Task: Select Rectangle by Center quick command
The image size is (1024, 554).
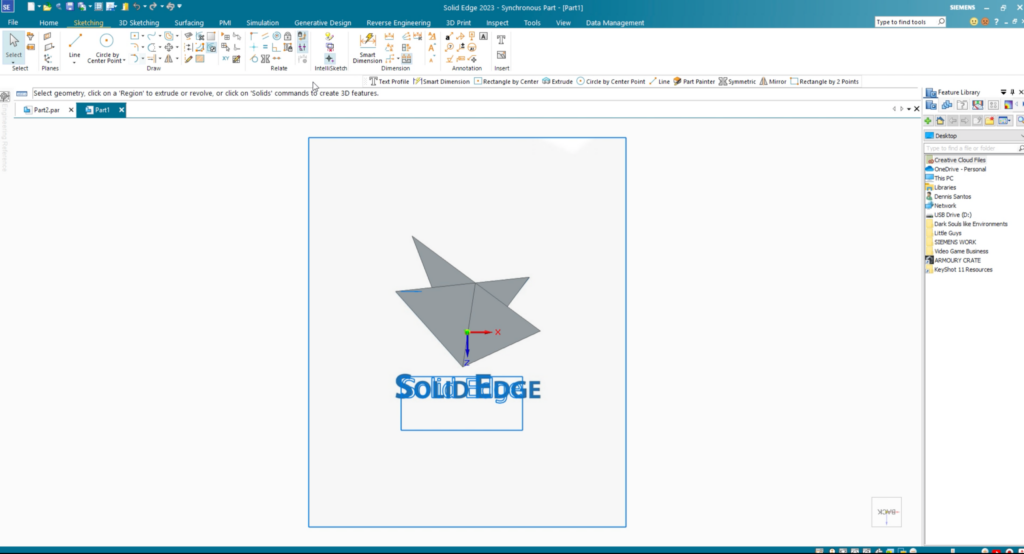Action: tap(506, 82)
